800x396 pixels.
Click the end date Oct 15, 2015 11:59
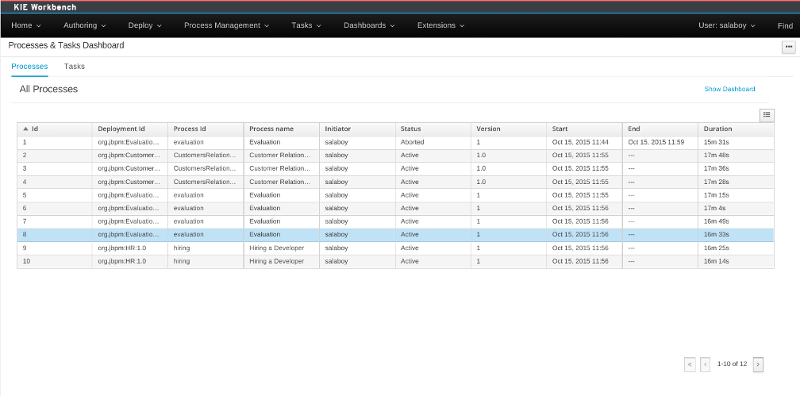(x=656, y=142)
